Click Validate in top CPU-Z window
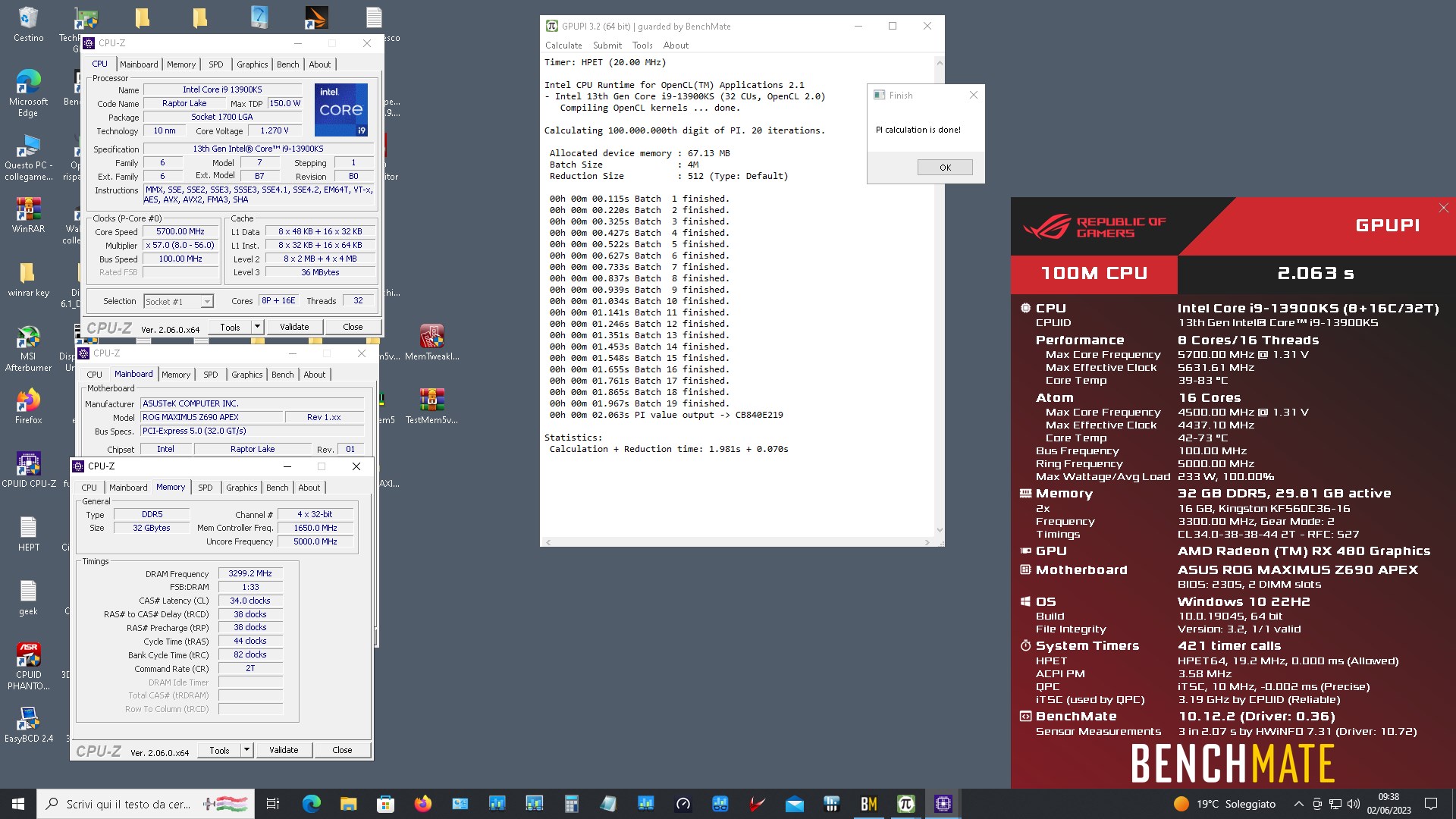Viewport: 1456px width, 819px height. point(294,327)
